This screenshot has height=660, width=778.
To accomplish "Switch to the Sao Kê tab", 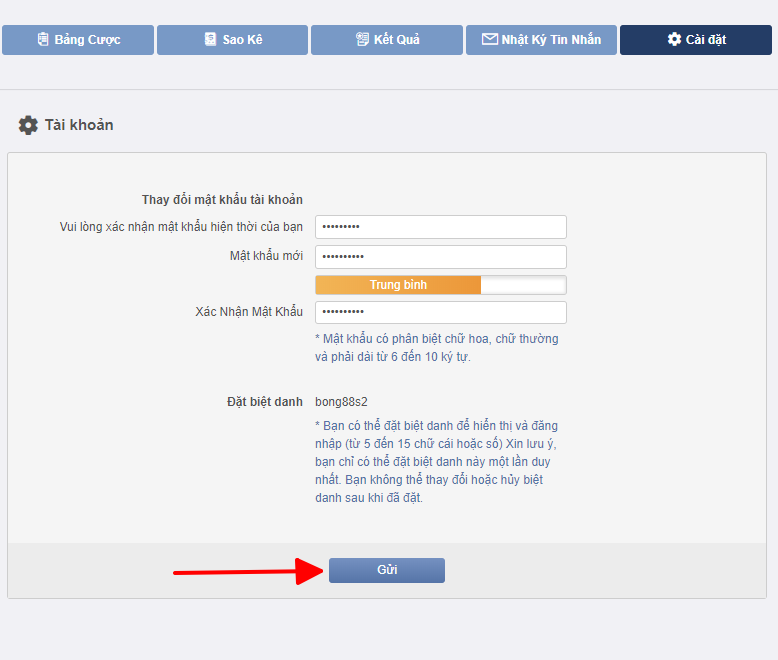I will pyautogui.click(x=232, y=40).
